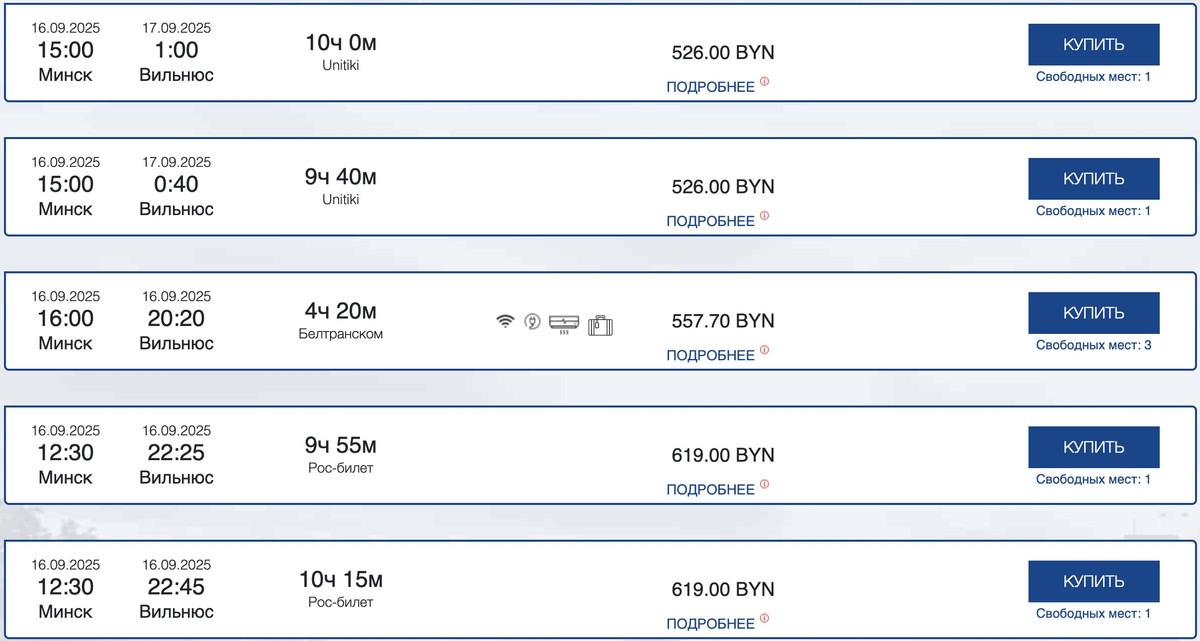Expand ПОДРОБНЕЕ for the 9ч 40м Unitiki trip

click(x=710, y=221)
